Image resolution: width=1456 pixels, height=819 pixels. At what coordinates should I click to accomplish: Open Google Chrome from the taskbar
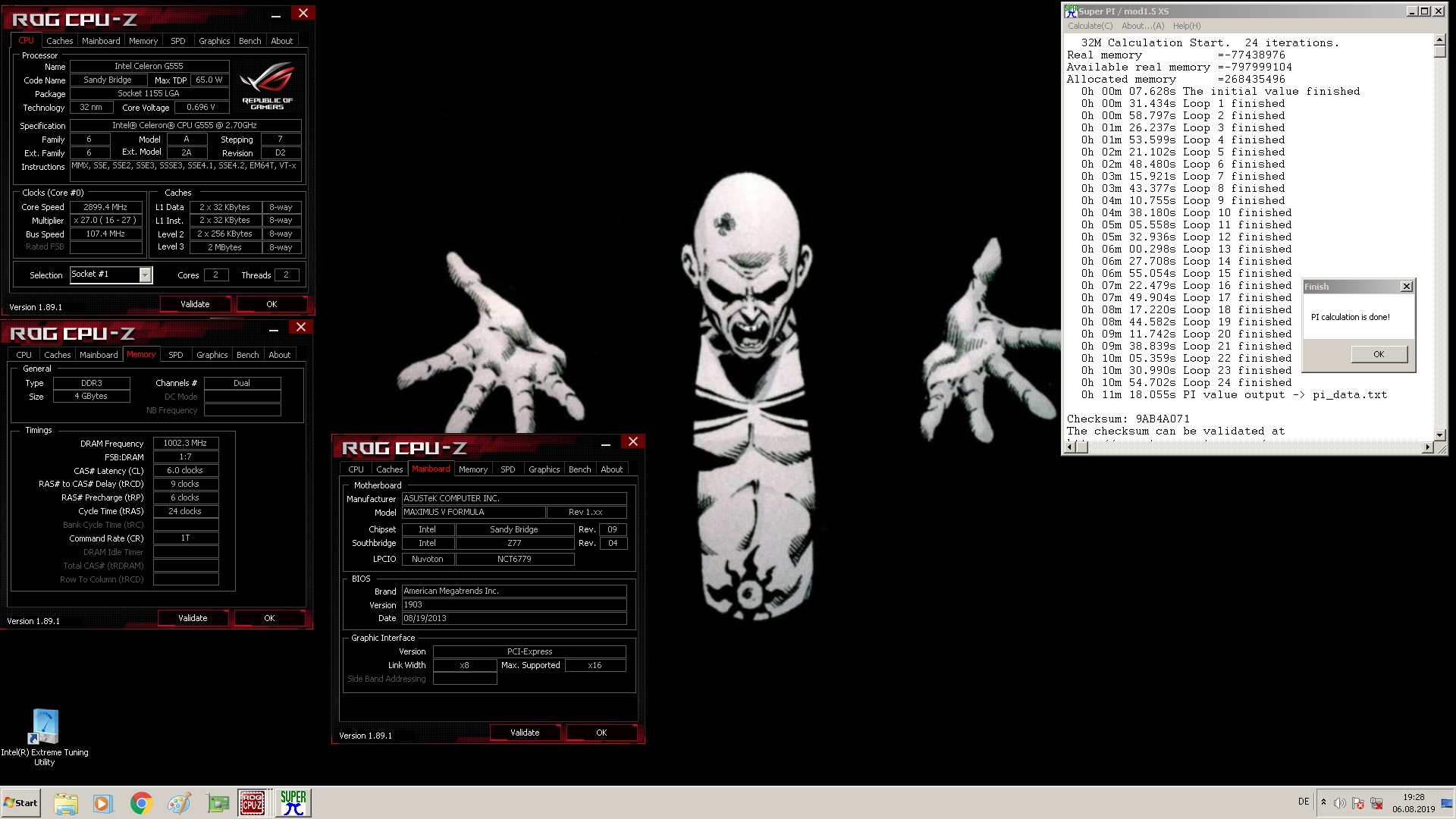pos(141,803)
